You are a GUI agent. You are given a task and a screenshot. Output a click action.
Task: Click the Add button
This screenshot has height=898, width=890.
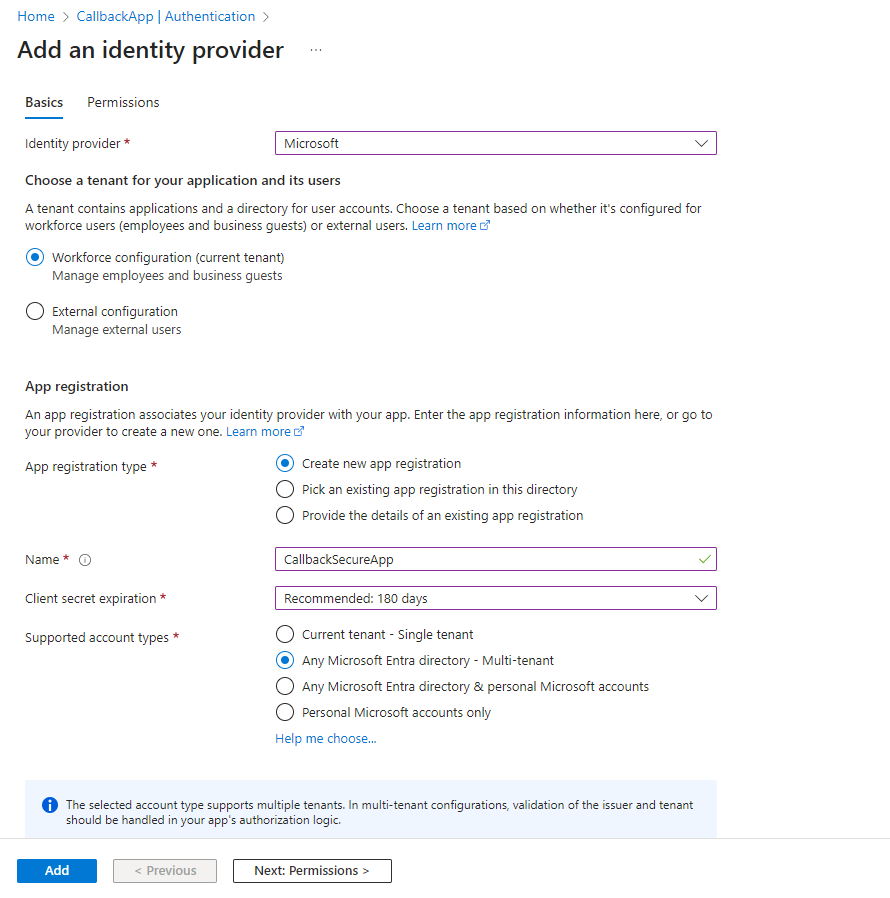click(x=56, y=870)
